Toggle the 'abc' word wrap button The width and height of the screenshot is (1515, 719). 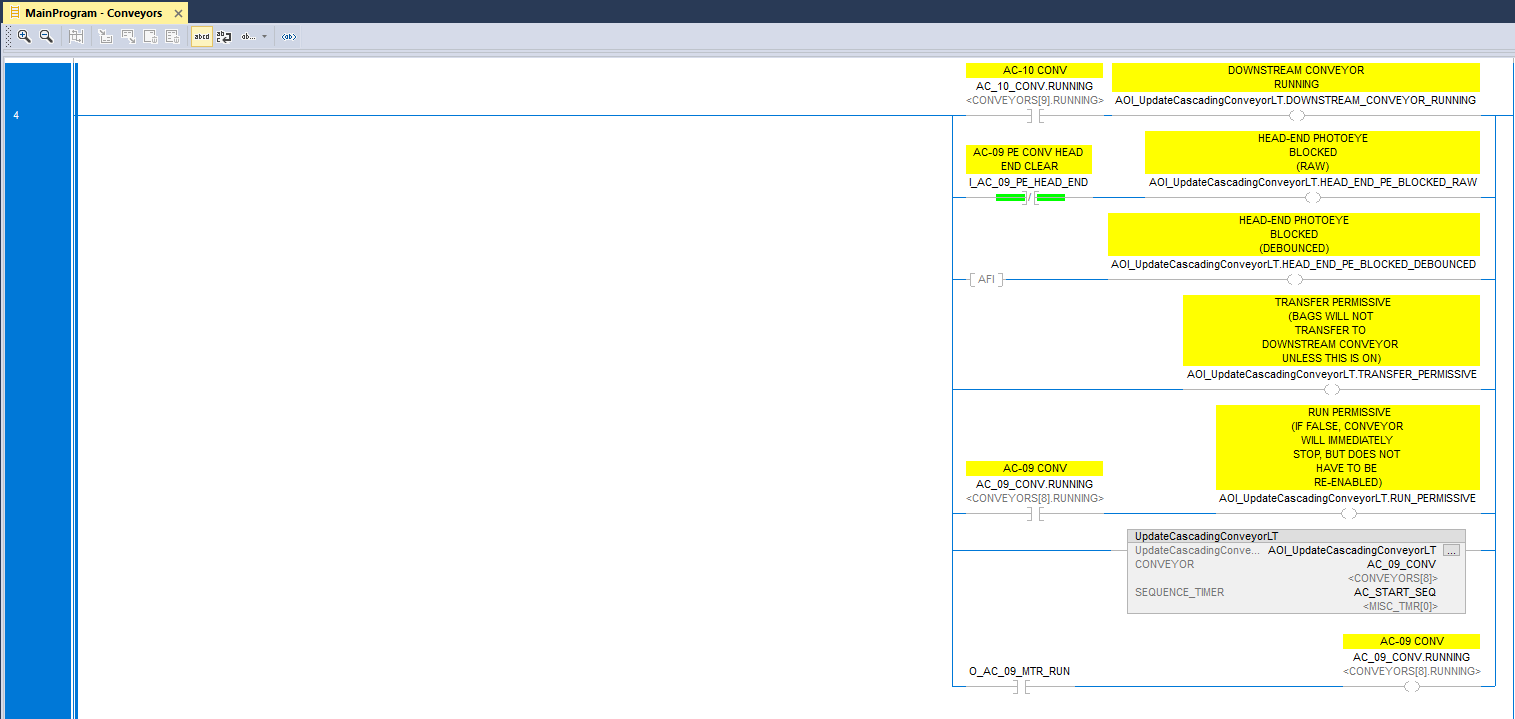point(224,36)
